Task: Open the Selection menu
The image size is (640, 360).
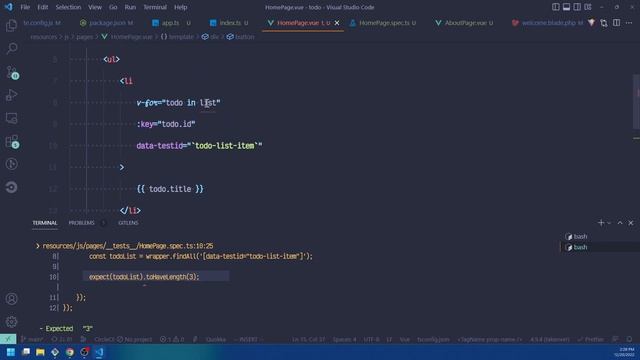Action: (68, 7)
